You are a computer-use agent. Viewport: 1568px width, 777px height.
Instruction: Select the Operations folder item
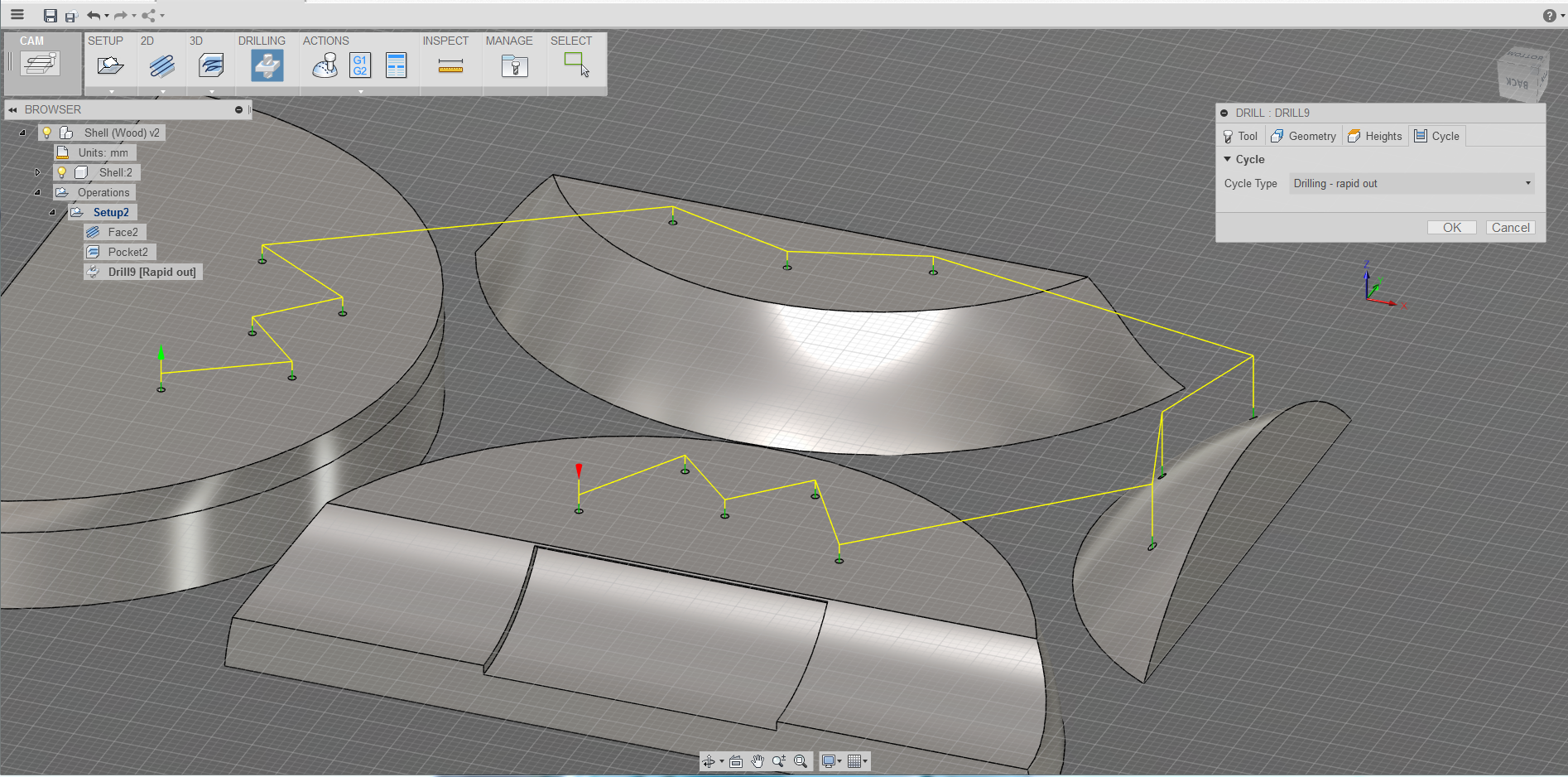point(93,192)
